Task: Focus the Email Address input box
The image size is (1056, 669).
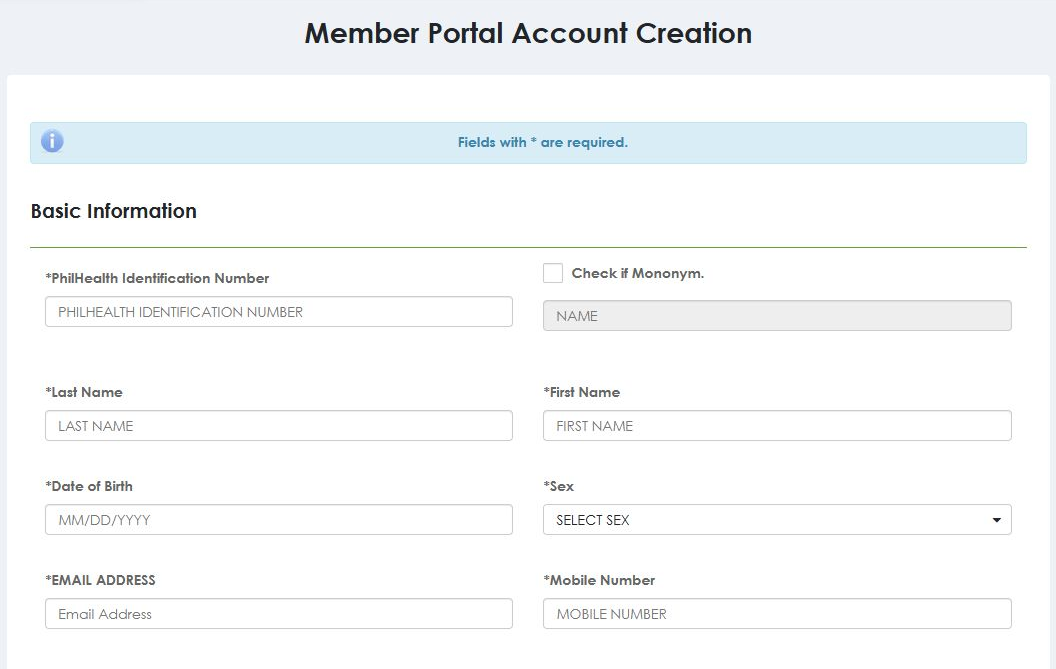Action: [279, 614]
